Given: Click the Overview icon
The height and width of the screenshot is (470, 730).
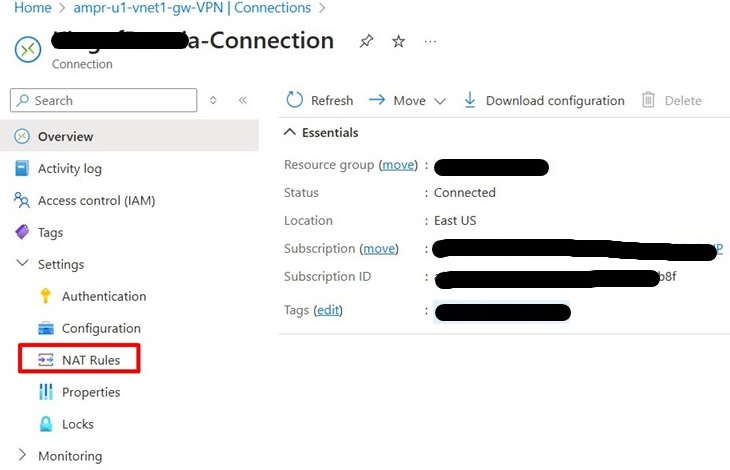Looking at the screenshot, I should click(22, 136).
